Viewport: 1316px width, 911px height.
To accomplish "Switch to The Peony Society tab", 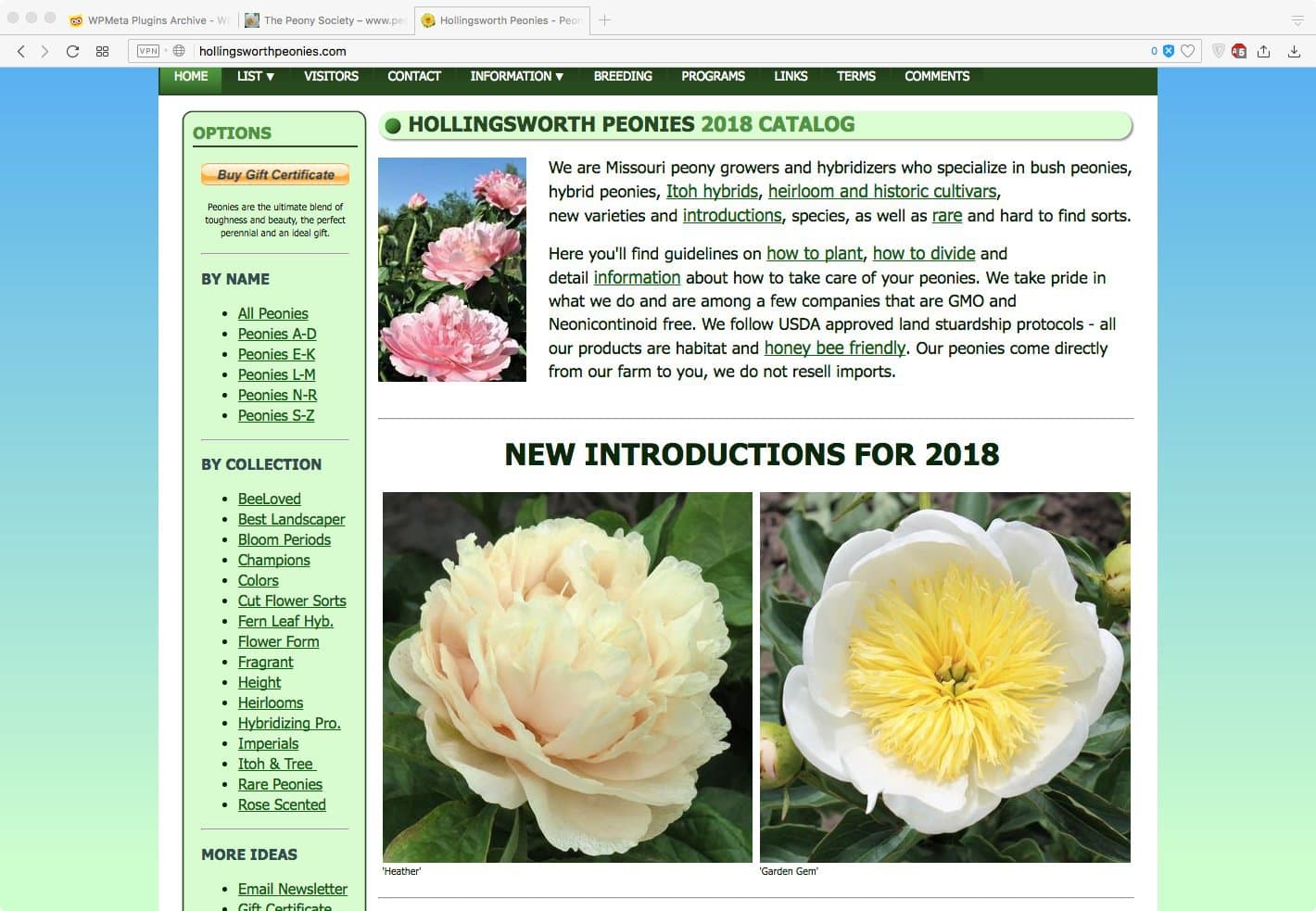I will (324, 19).
